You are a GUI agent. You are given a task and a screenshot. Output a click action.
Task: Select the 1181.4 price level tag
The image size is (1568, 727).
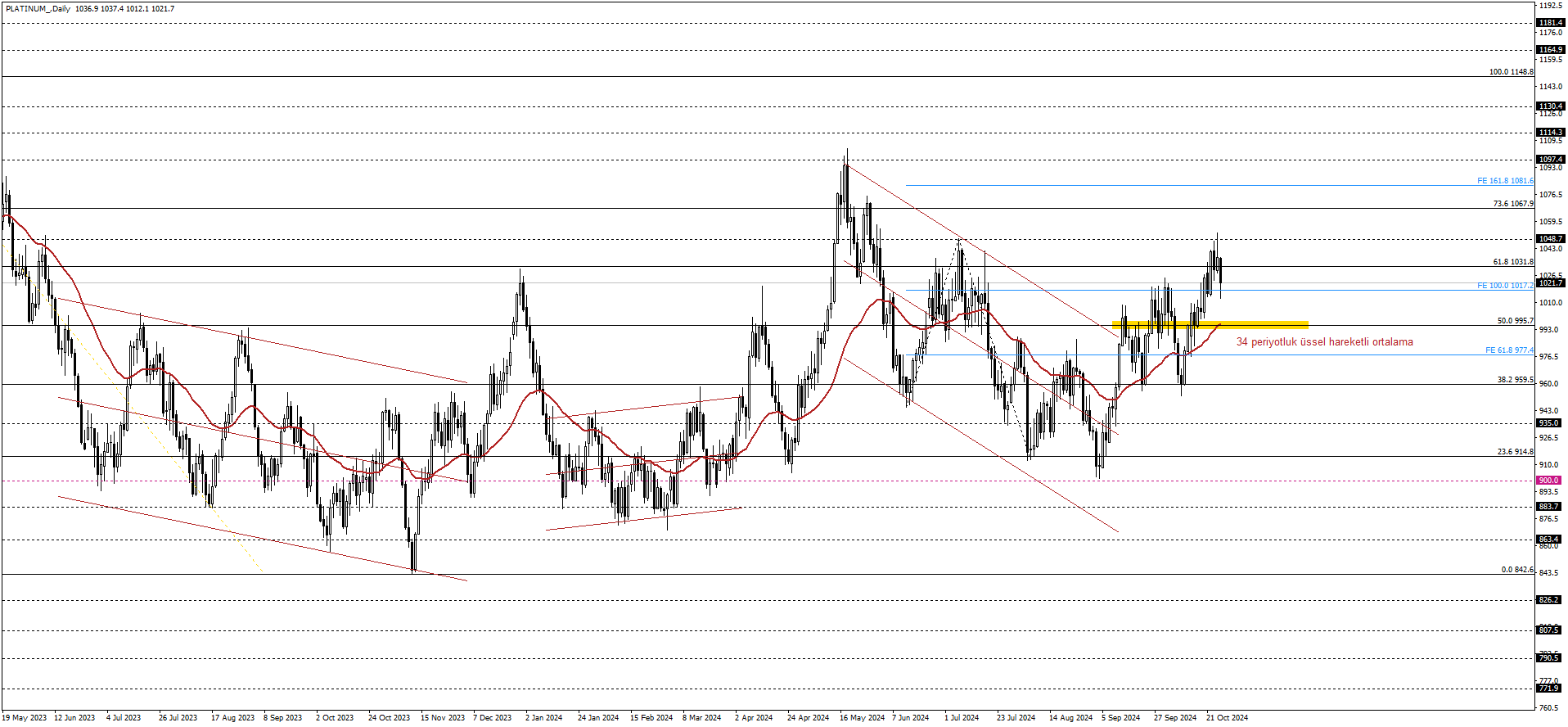(x=1550, y=23)
